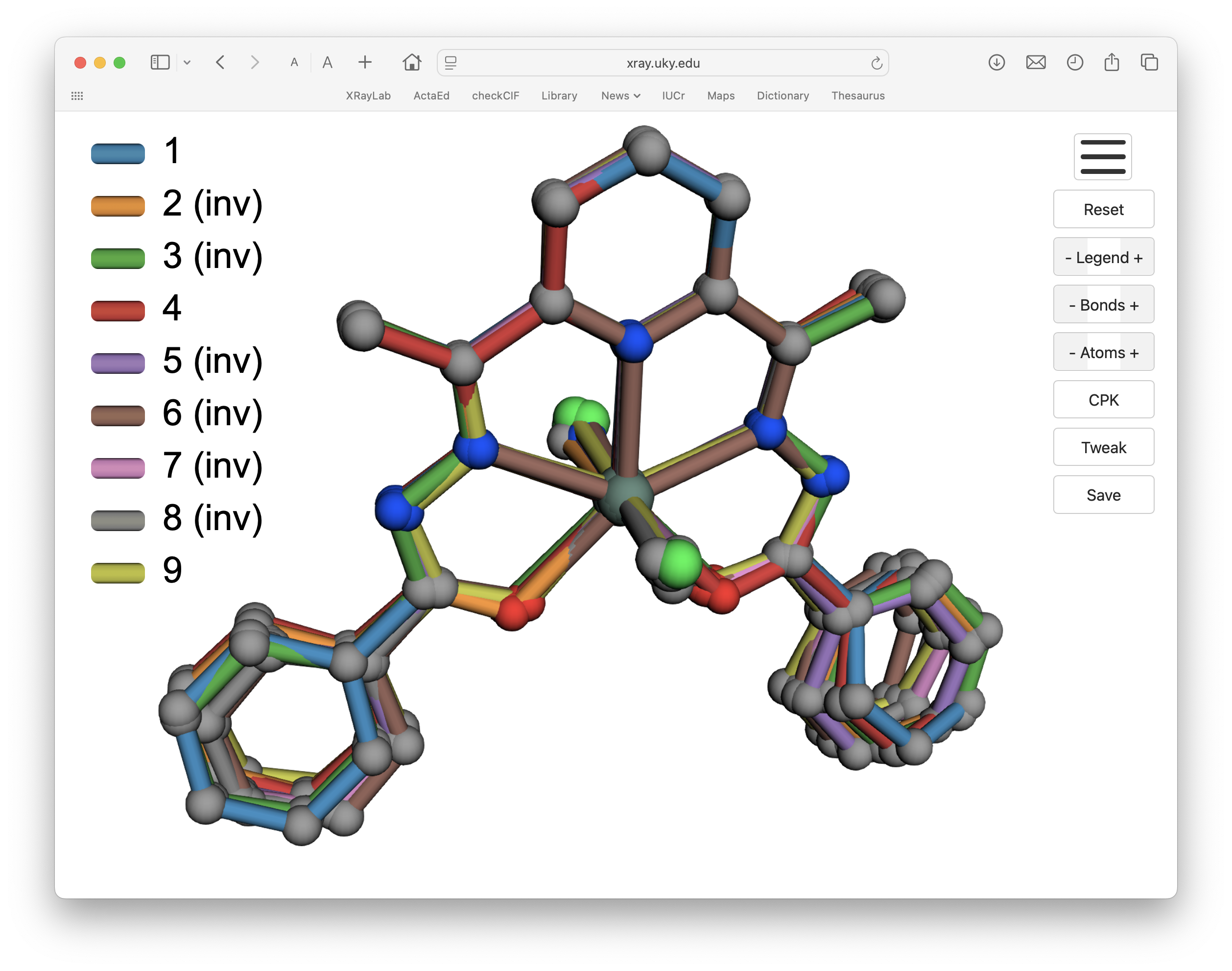Image resolution: width=1232 pixels, height=971 pixels.
Task: Click the pink swatch for 7 (inv)
Action: click(118, 467)
